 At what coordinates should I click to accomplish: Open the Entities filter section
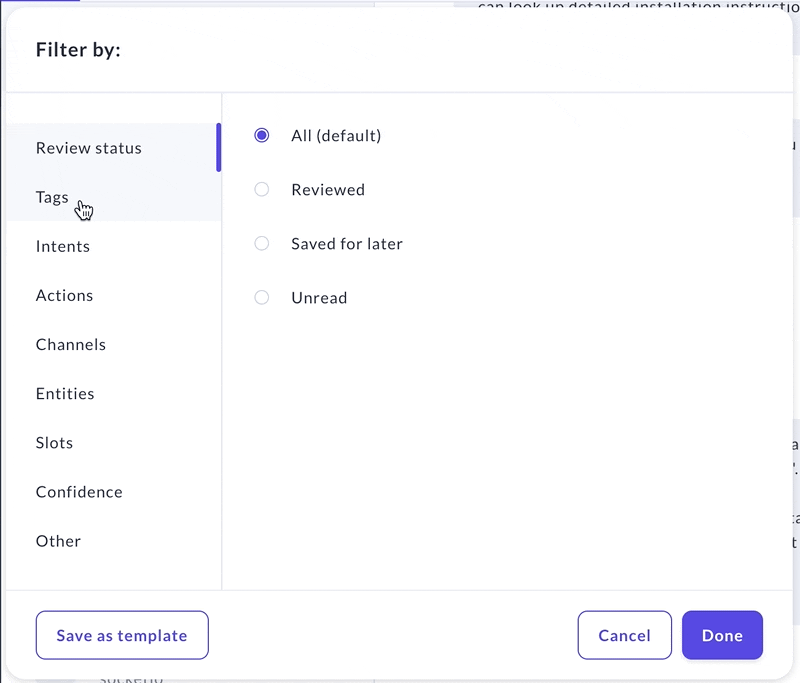tap(65, 393)
